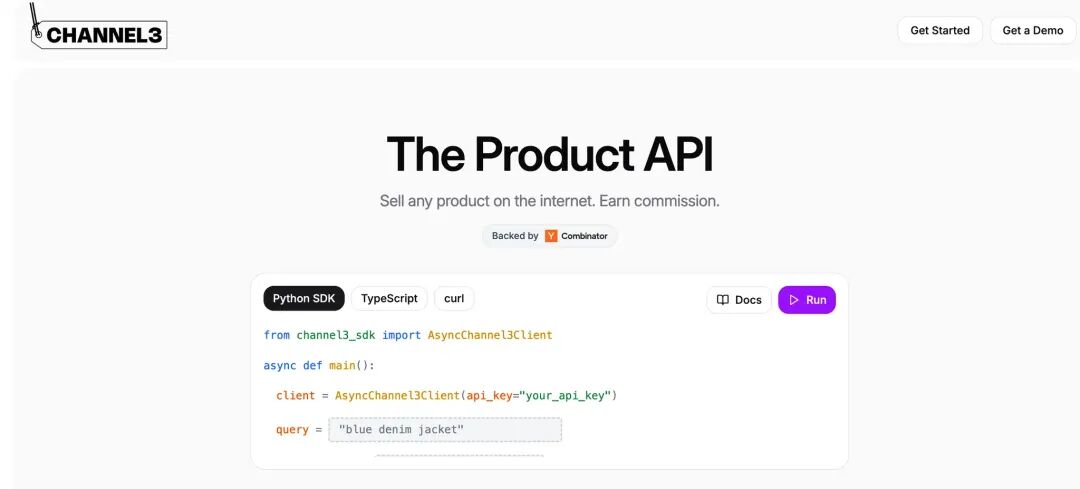Run the code with purple Run button
Viewport: 1080px width, 489px height.
807,300
